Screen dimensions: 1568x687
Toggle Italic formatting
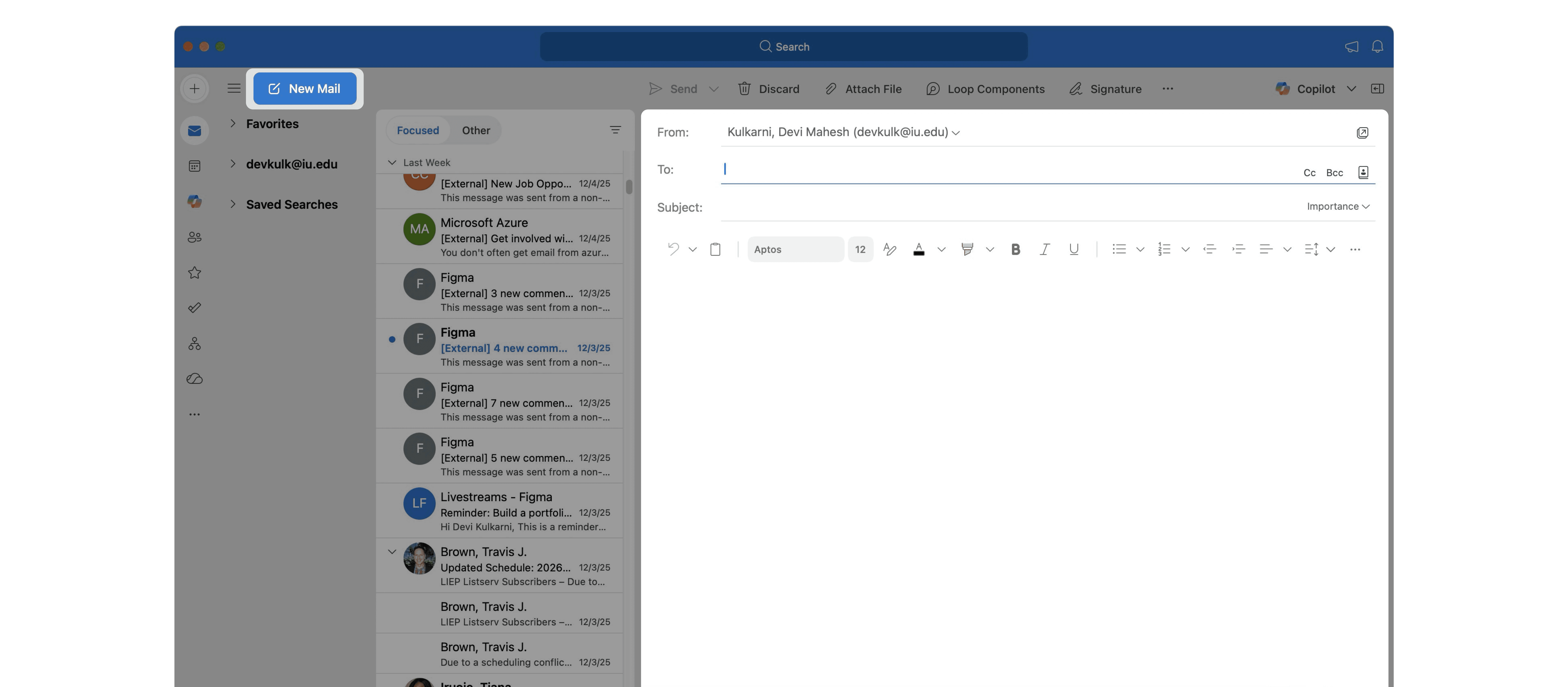1044,249
